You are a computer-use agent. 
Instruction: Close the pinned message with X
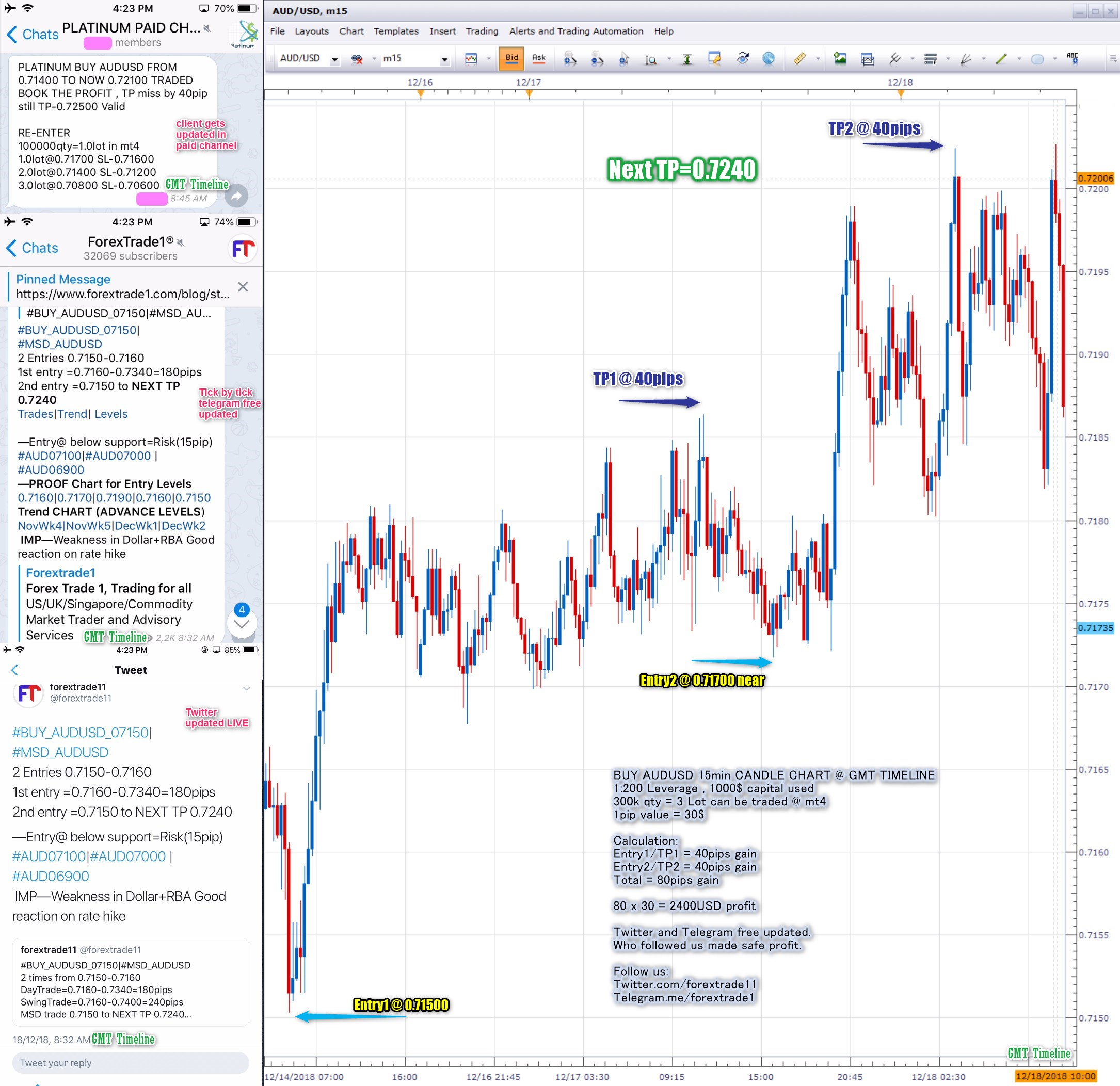pyautogui.click(x=243, y=287)
